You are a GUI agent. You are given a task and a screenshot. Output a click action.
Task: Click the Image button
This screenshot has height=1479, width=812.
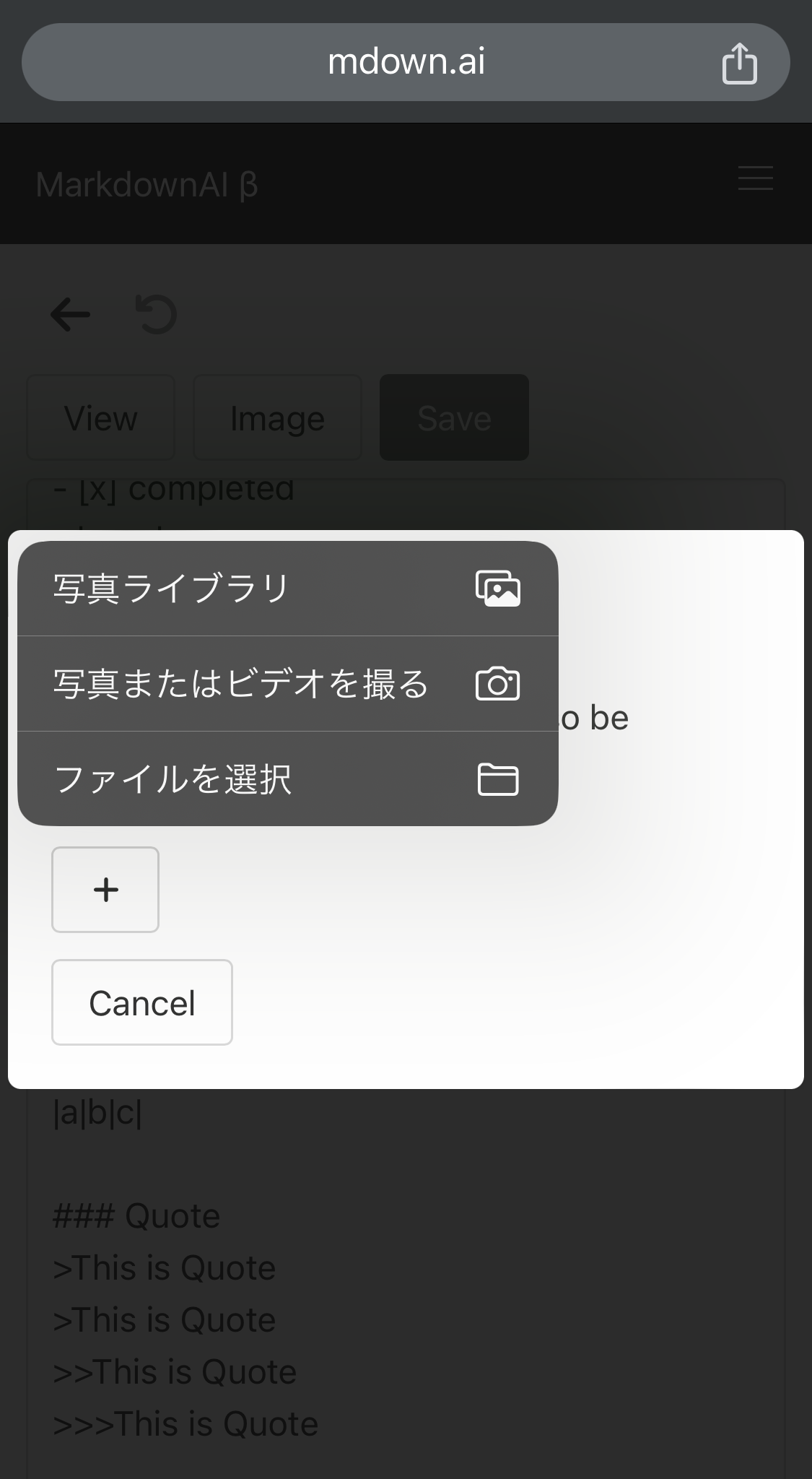point(277,417)
